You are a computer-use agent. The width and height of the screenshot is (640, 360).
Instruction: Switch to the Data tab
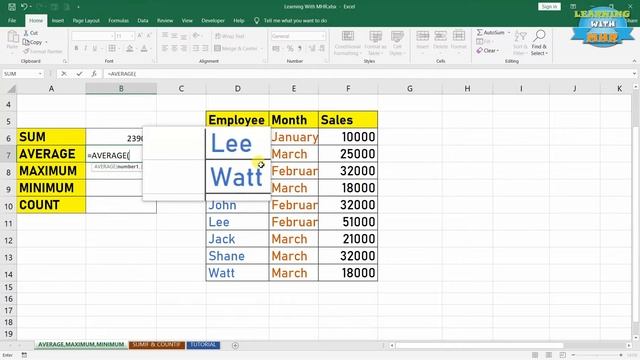(x=143, y=20)
